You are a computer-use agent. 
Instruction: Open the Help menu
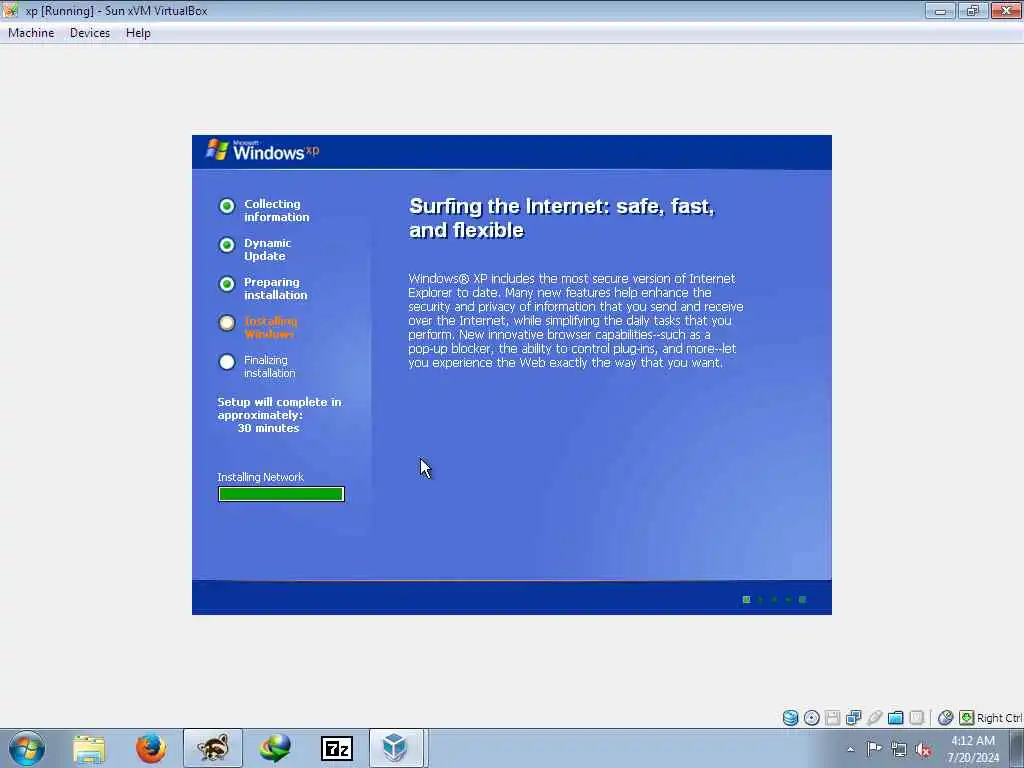click(x=138, y=33)
